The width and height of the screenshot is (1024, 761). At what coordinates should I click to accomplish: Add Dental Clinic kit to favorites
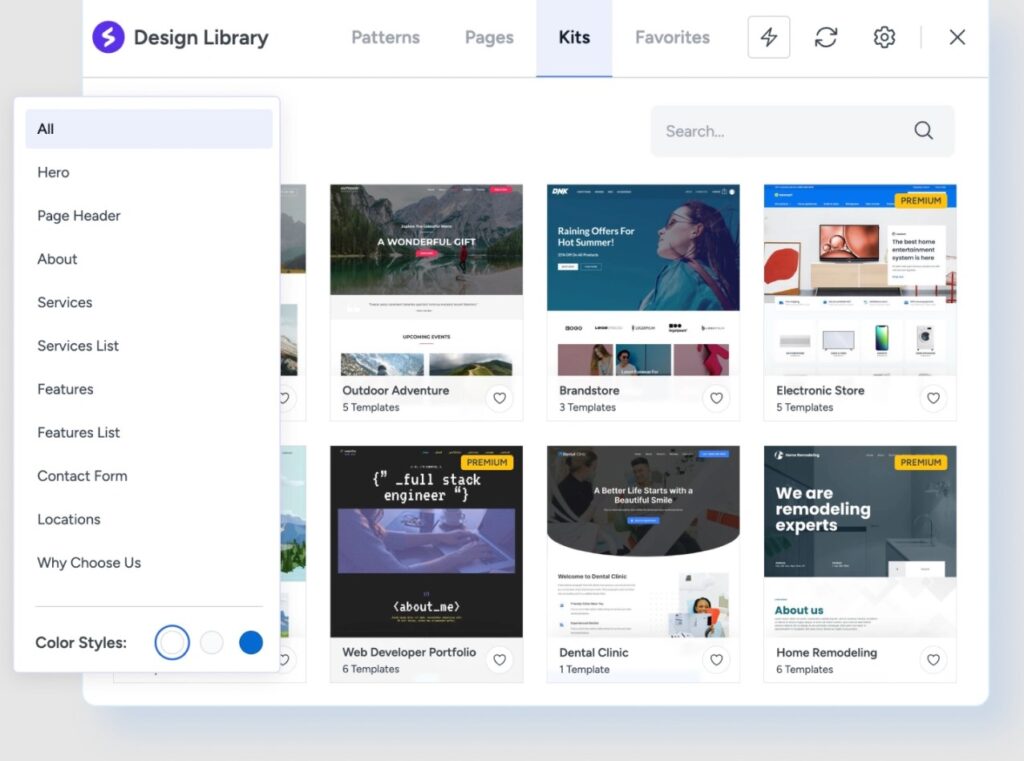[x=716, y=660]
